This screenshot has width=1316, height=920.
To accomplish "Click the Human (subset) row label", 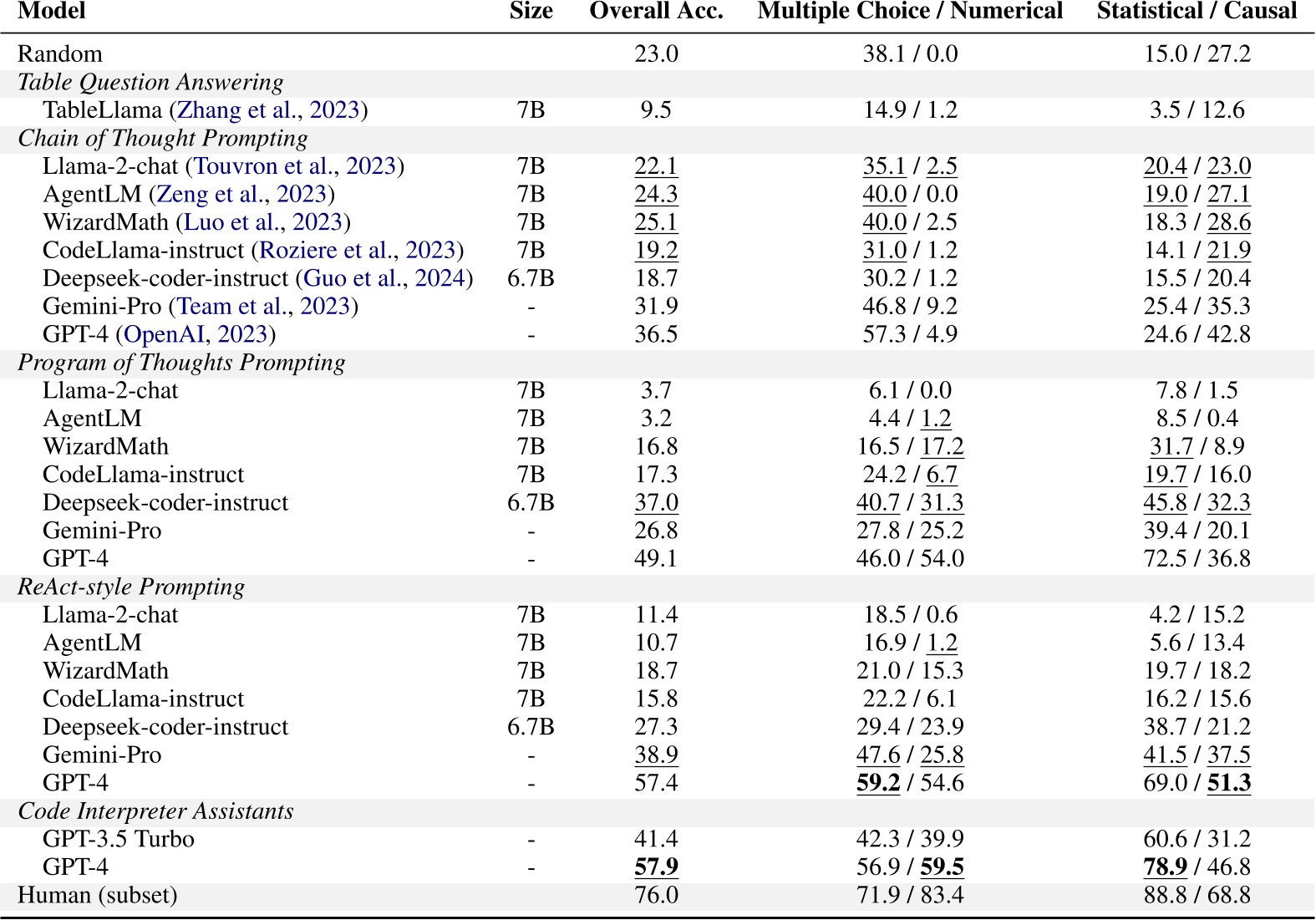I will point(98,896).
